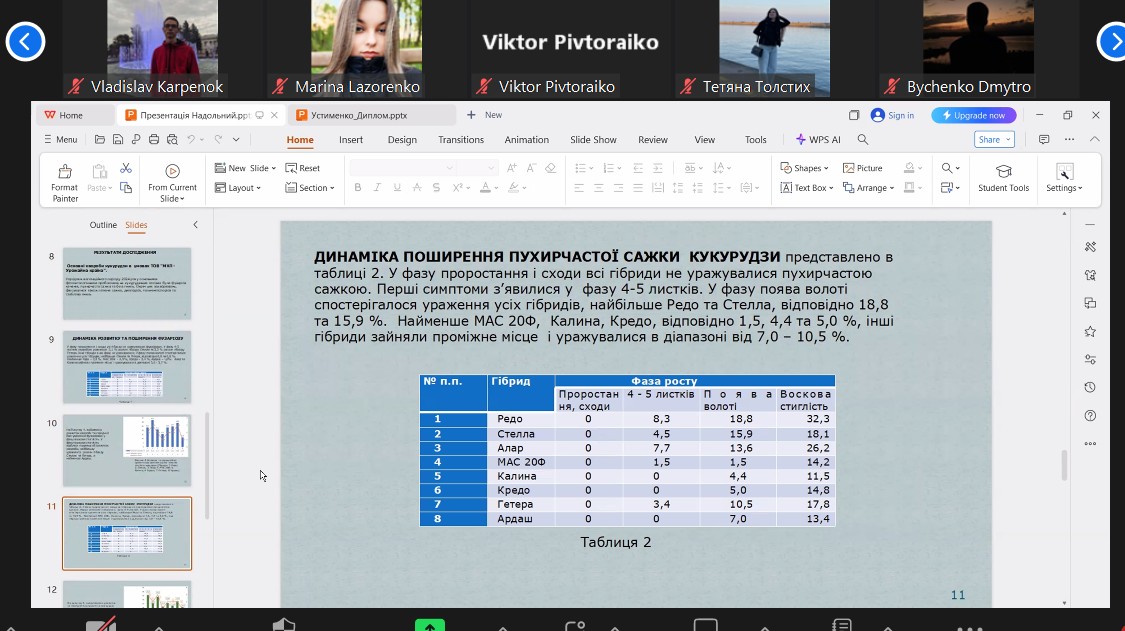Click the Print Preview icon
Image resolution: width=1125 pixels, height=631 pixels.
(172, 139)
